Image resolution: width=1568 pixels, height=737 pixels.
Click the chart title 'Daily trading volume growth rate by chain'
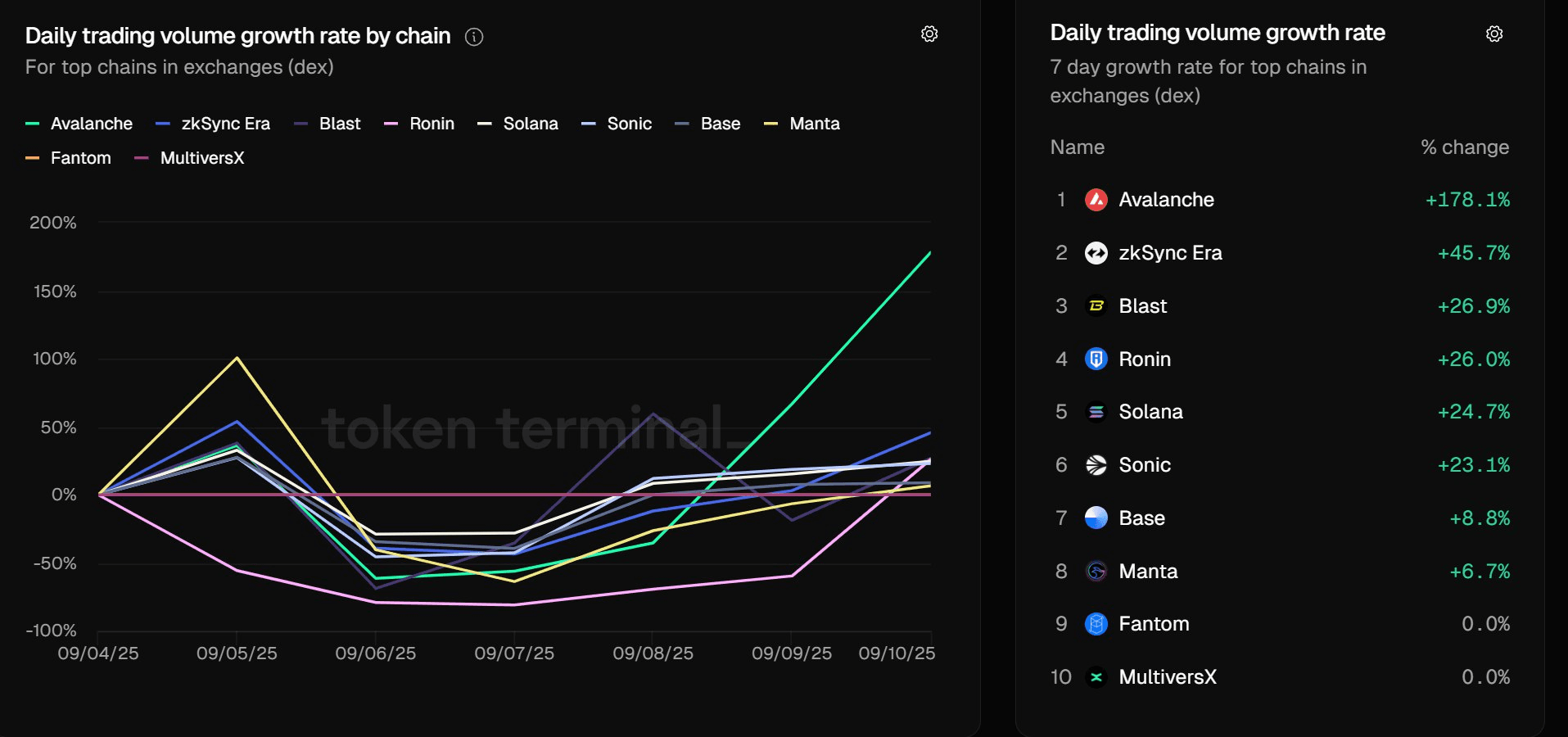[x=237, y=36]
